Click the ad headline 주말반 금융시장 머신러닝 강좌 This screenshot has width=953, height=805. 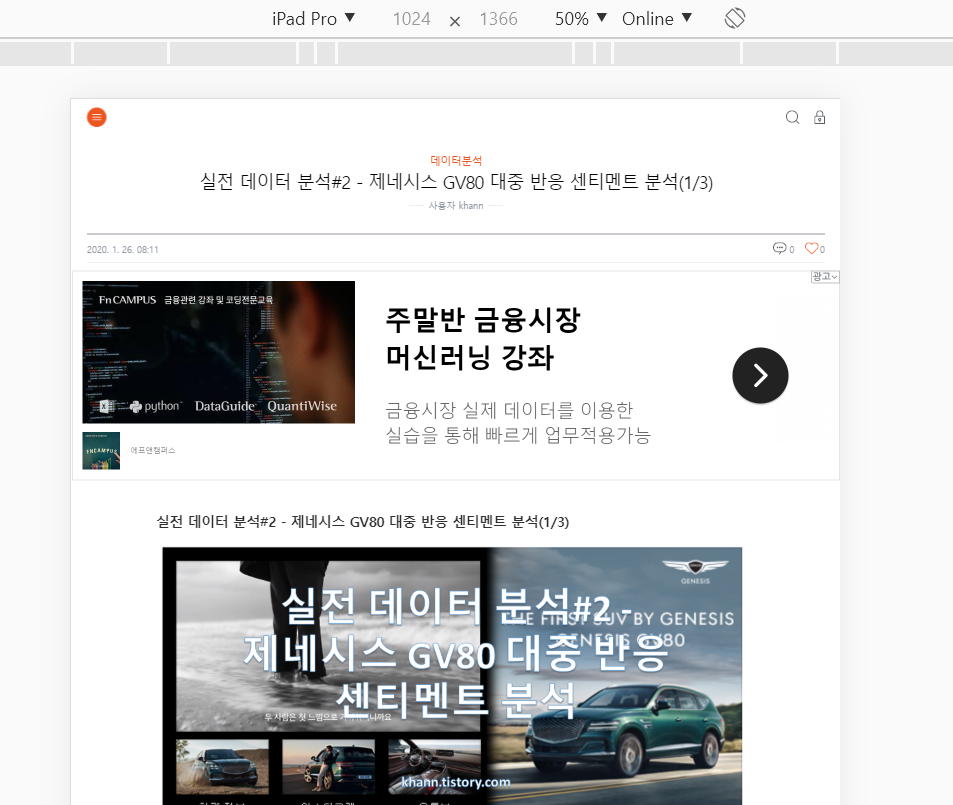(483, 338)
